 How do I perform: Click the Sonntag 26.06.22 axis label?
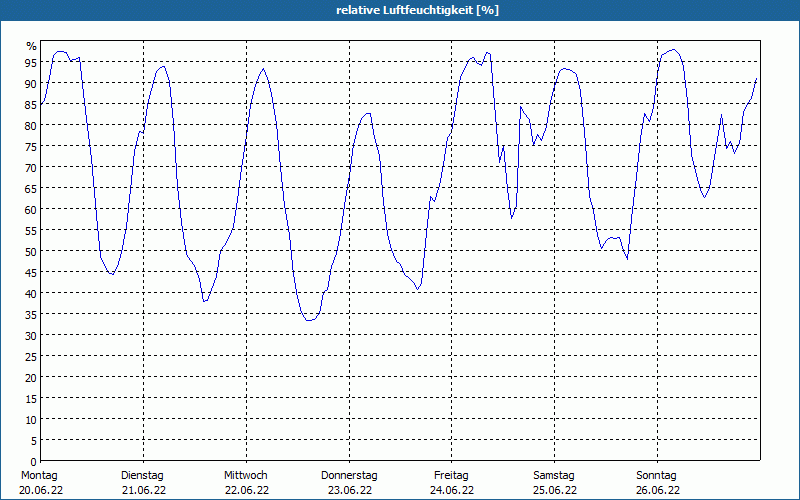pyautogui.click(x=657, y=483)
